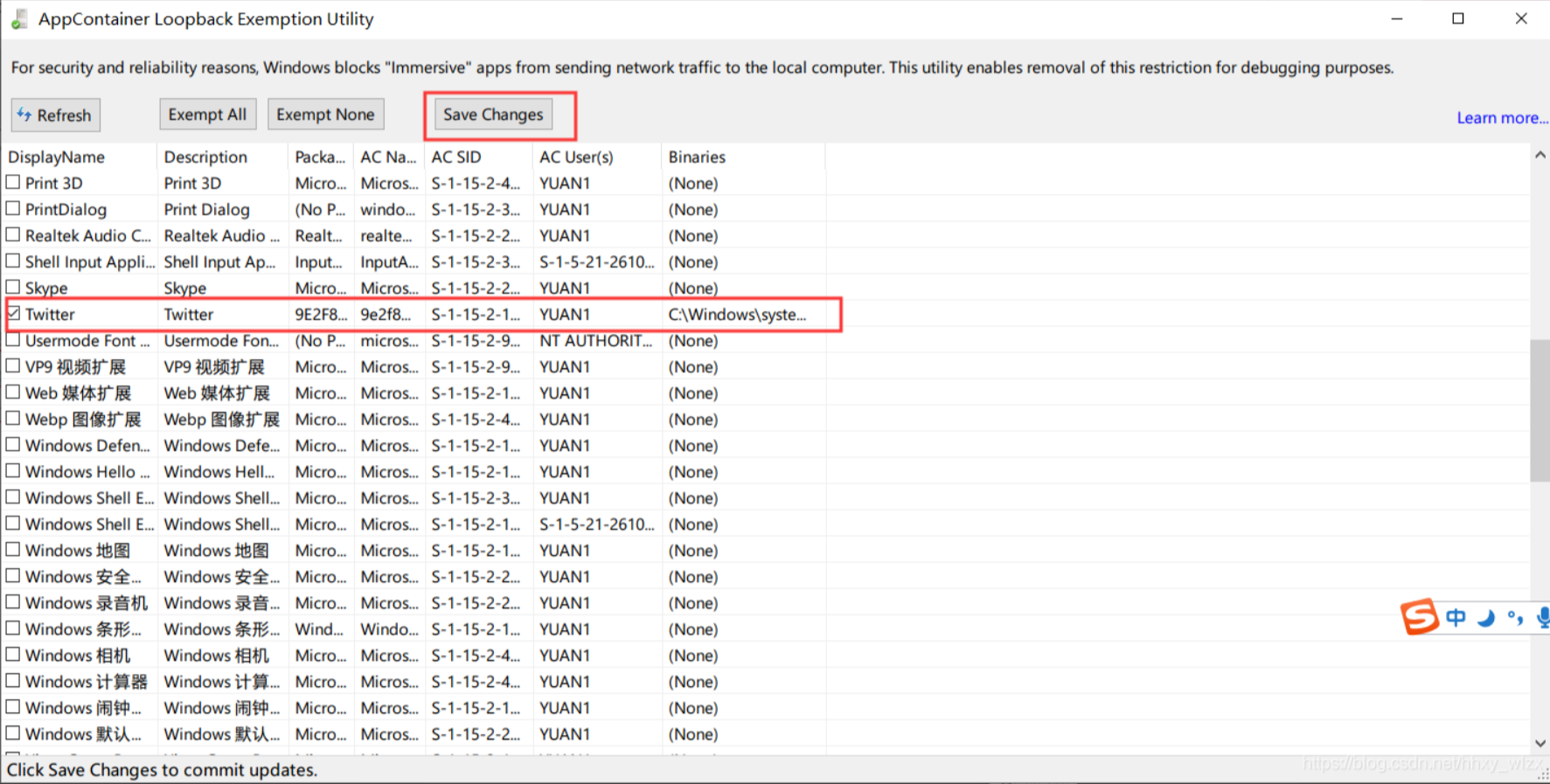Enable the Shell Input Application checkbox
The width and height of the screenshot is (1550, 784).
13,261
